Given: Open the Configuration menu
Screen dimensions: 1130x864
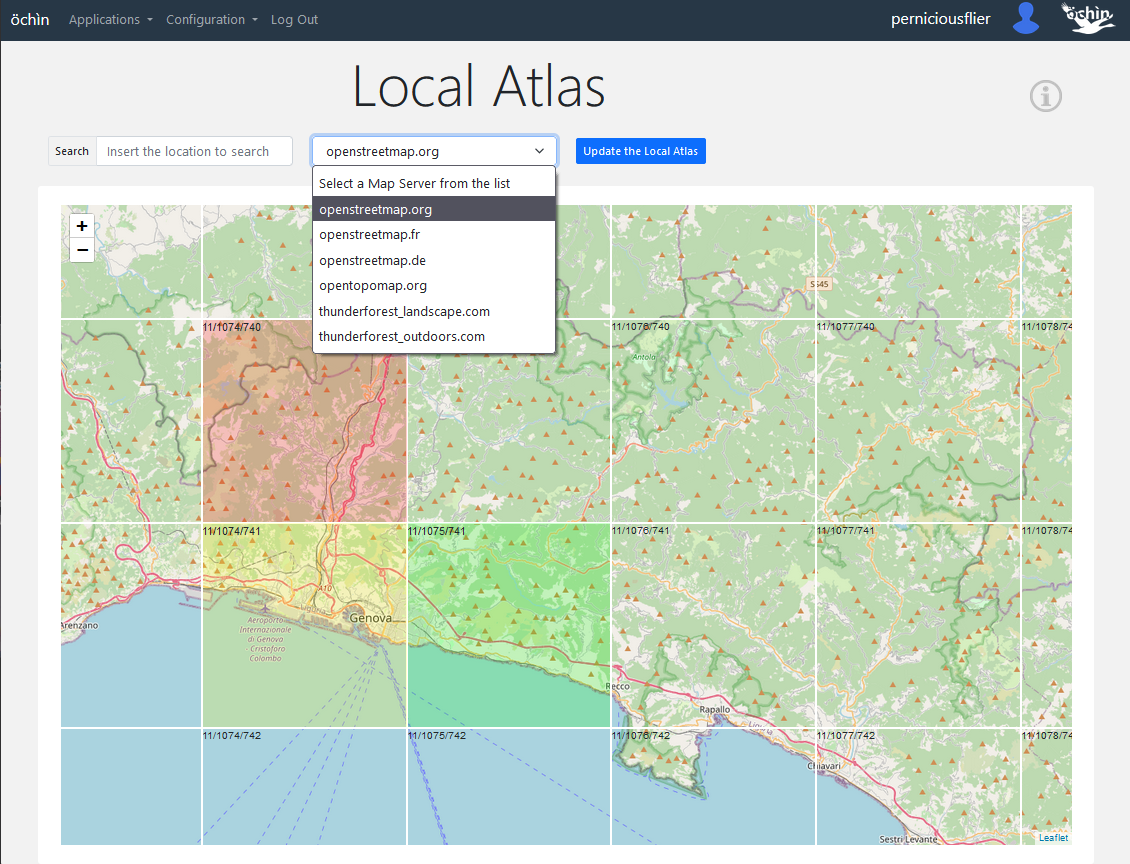Looking at the screenshot, I should pyautogui.click(x=212, y=19).
